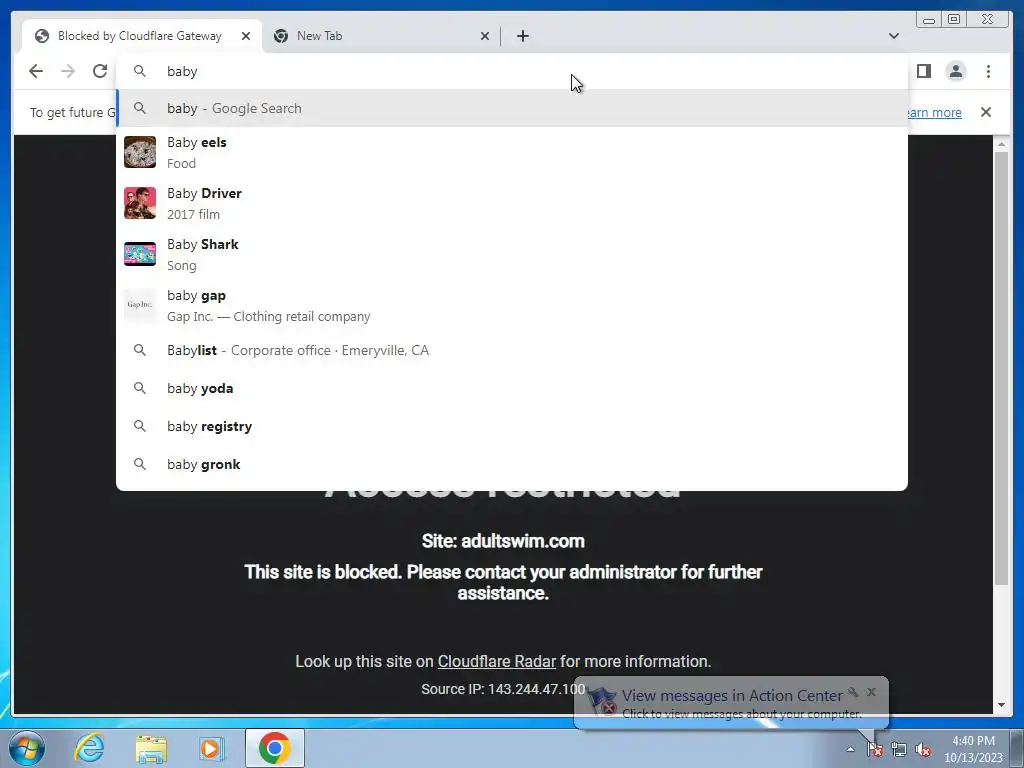The width and height of the screenshot is (1024, 768).
Task: Click the network tray icon
Action: pyautogui.click(x=899, y=749)
